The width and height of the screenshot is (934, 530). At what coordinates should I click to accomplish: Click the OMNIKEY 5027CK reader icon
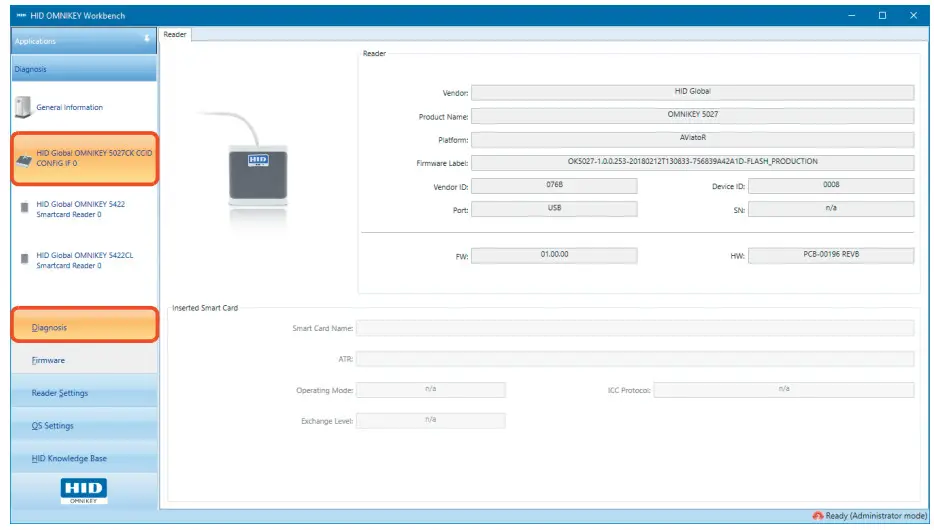[24, 160]
